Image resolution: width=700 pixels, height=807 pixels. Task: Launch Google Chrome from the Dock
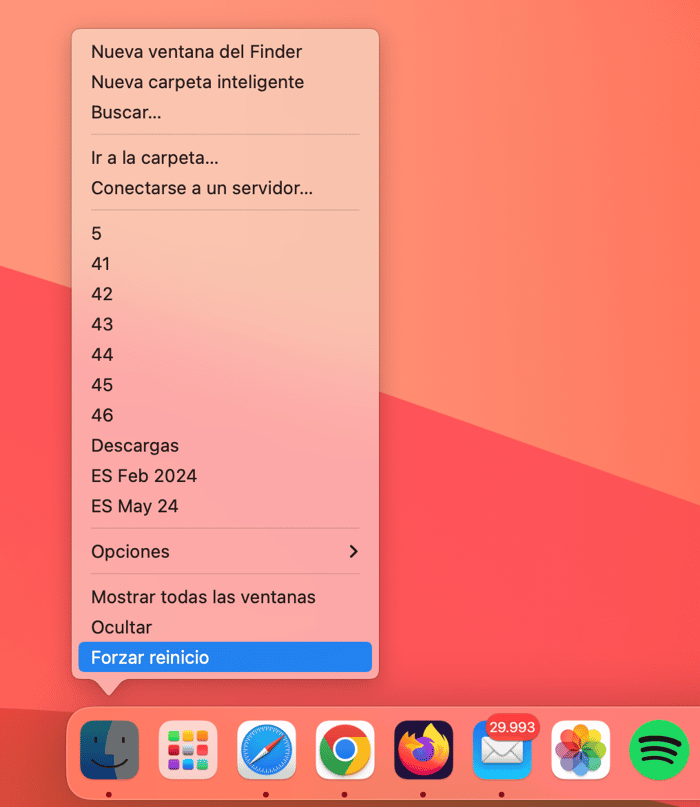coord(345,749)
